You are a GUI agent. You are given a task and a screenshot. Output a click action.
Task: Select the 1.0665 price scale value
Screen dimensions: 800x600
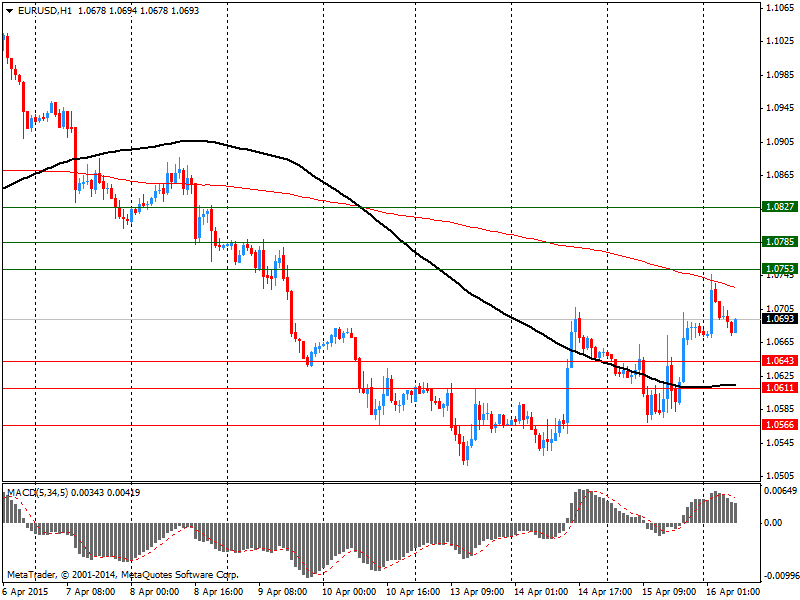[x=781, y=342]
